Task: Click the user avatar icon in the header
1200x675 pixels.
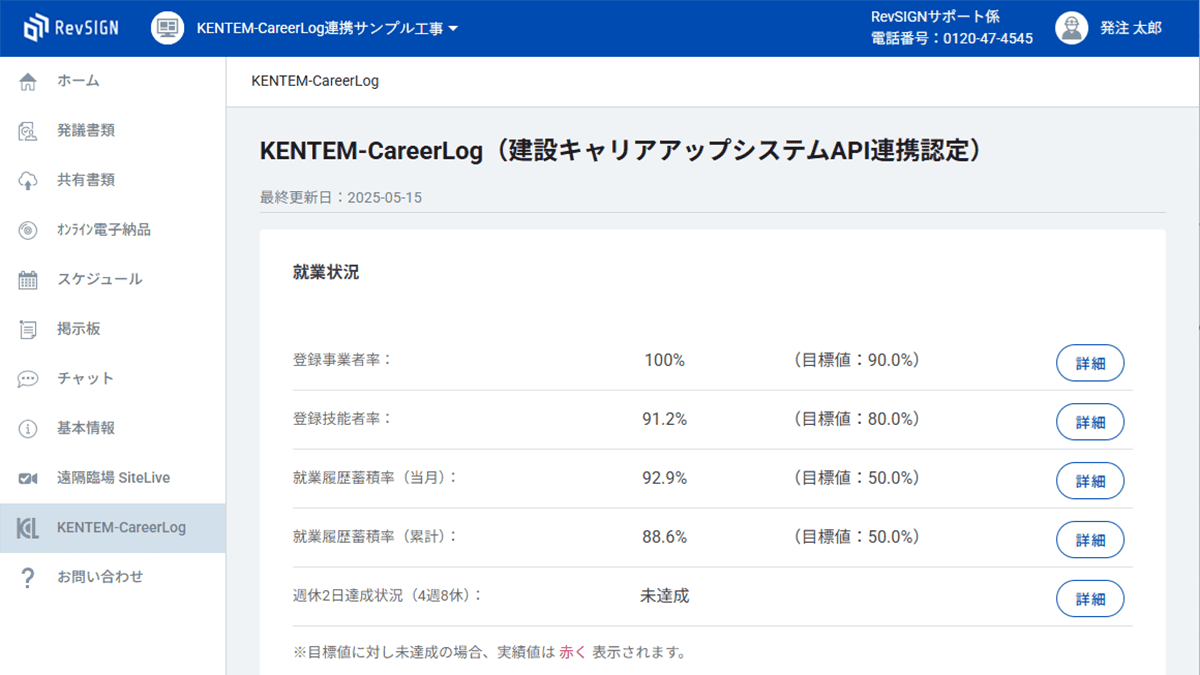Action: tap(1071, 28)
